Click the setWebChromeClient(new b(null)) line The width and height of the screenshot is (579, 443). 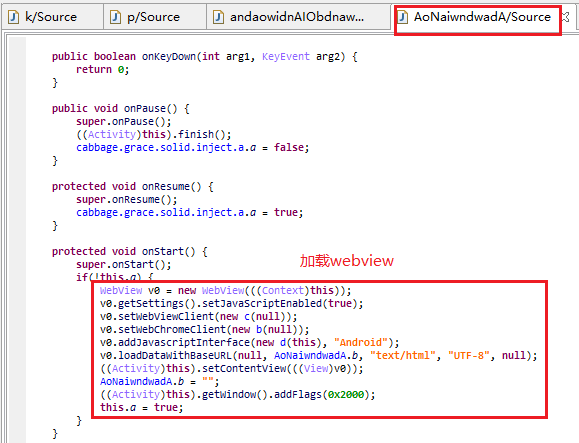tap(205, 329)
